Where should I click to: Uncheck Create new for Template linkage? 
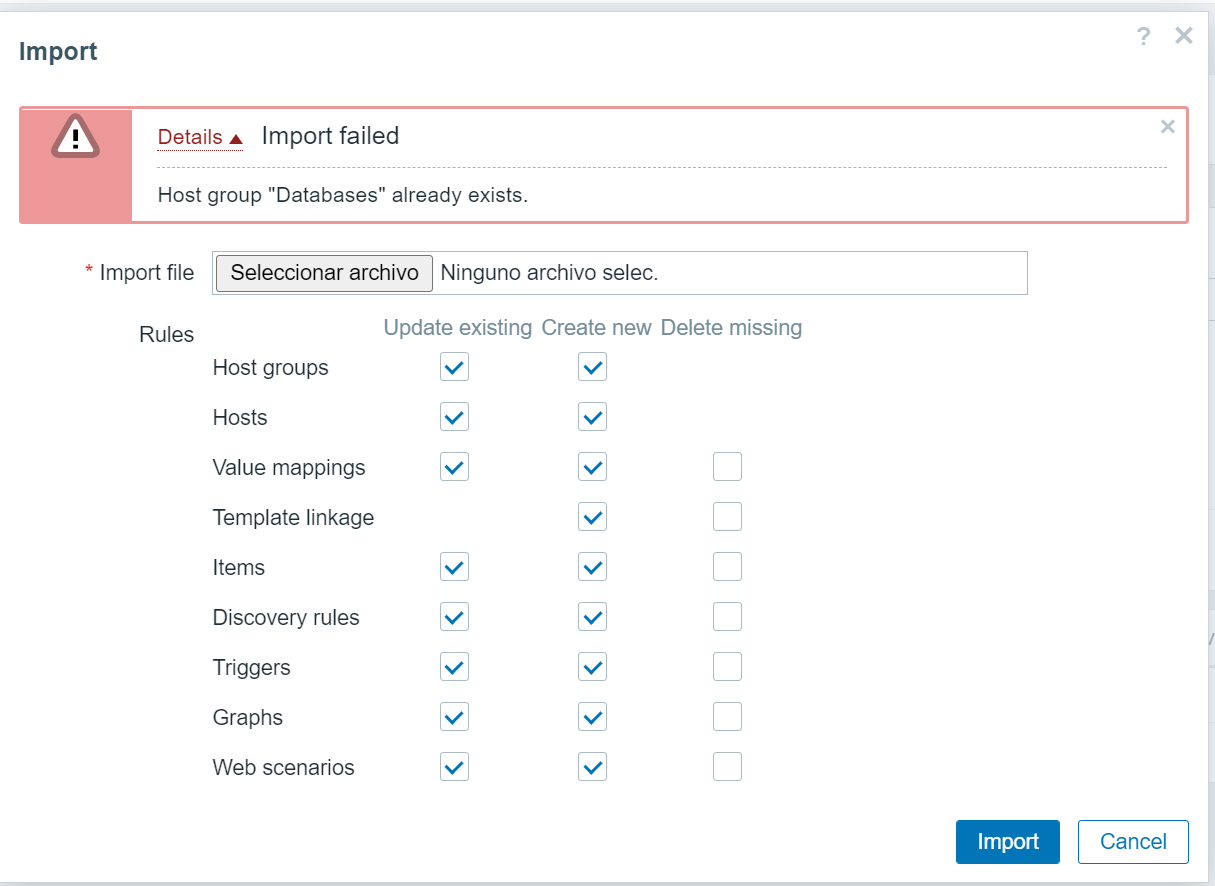pyautogui.click(x=593, y=518)
